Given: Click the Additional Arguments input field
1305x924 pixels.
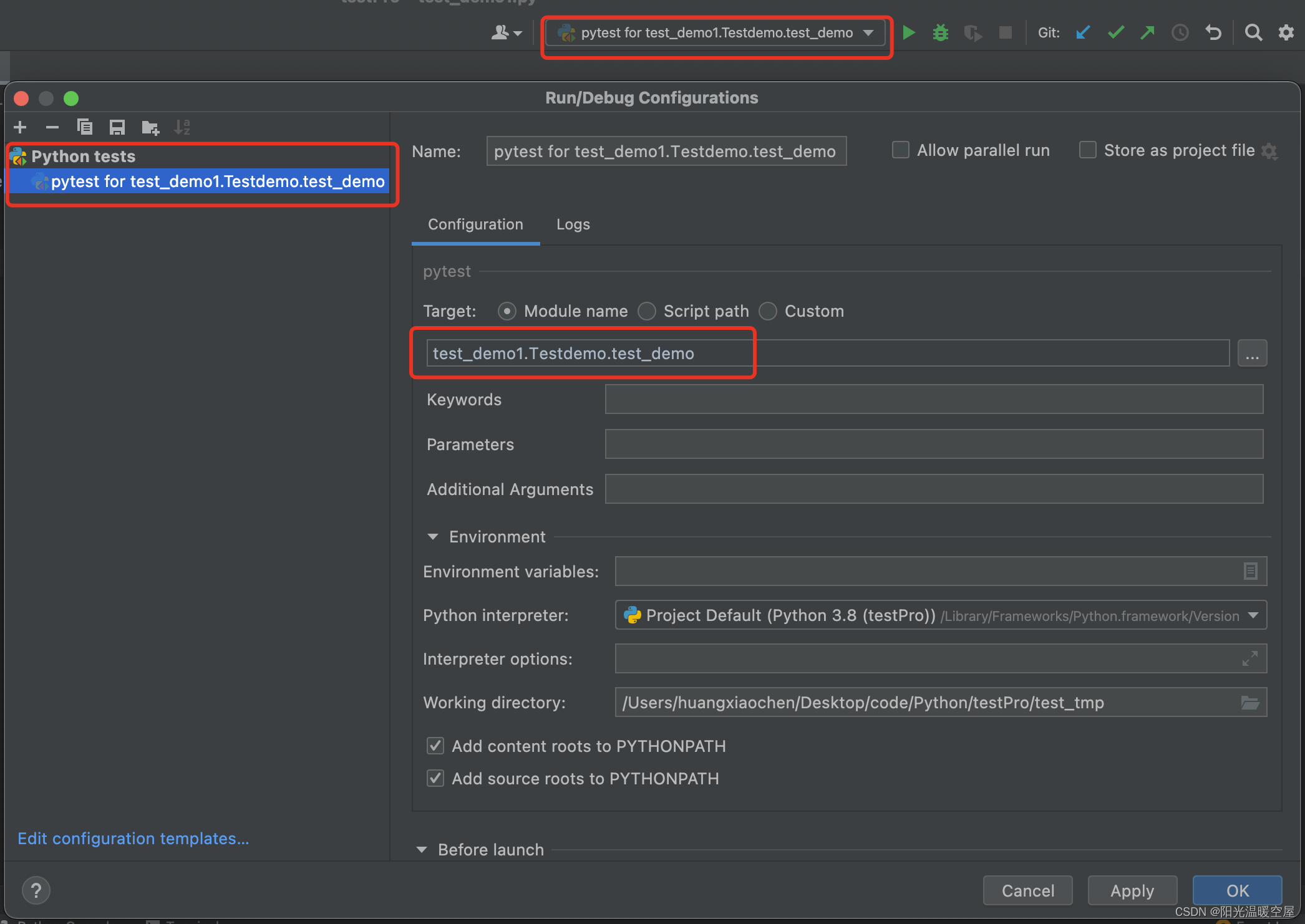Looking at the screenshot, I should point(934,489).
